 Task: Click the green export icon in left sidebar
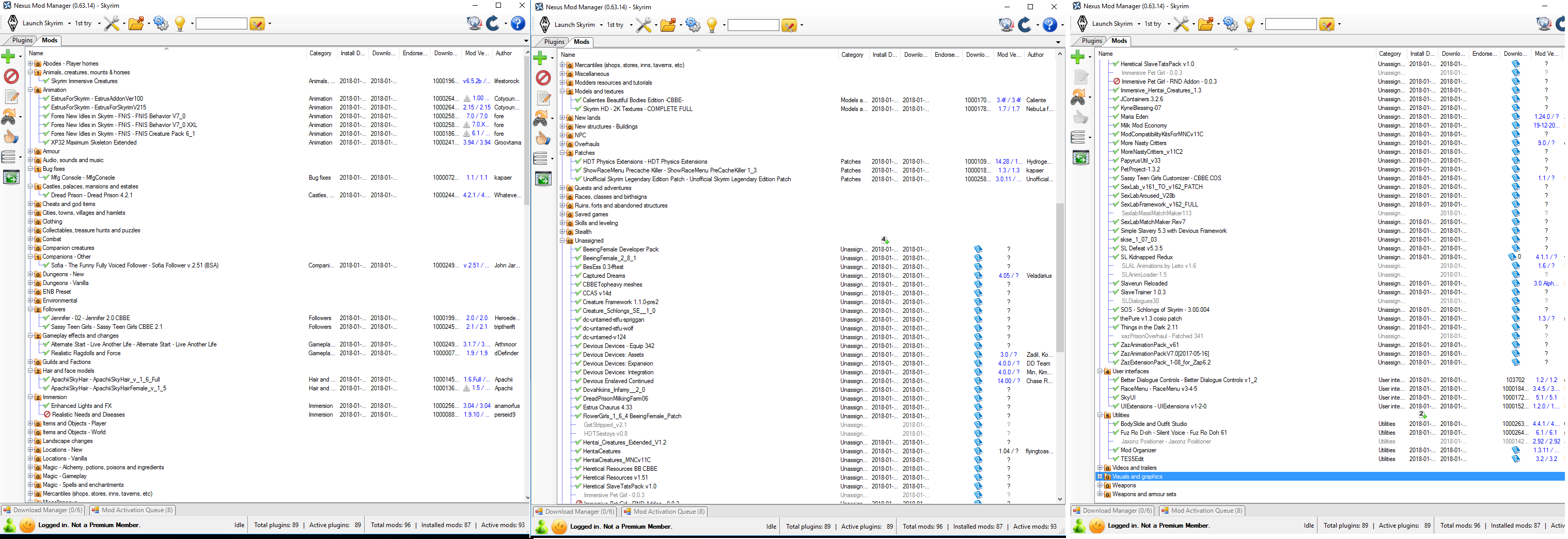11,177
